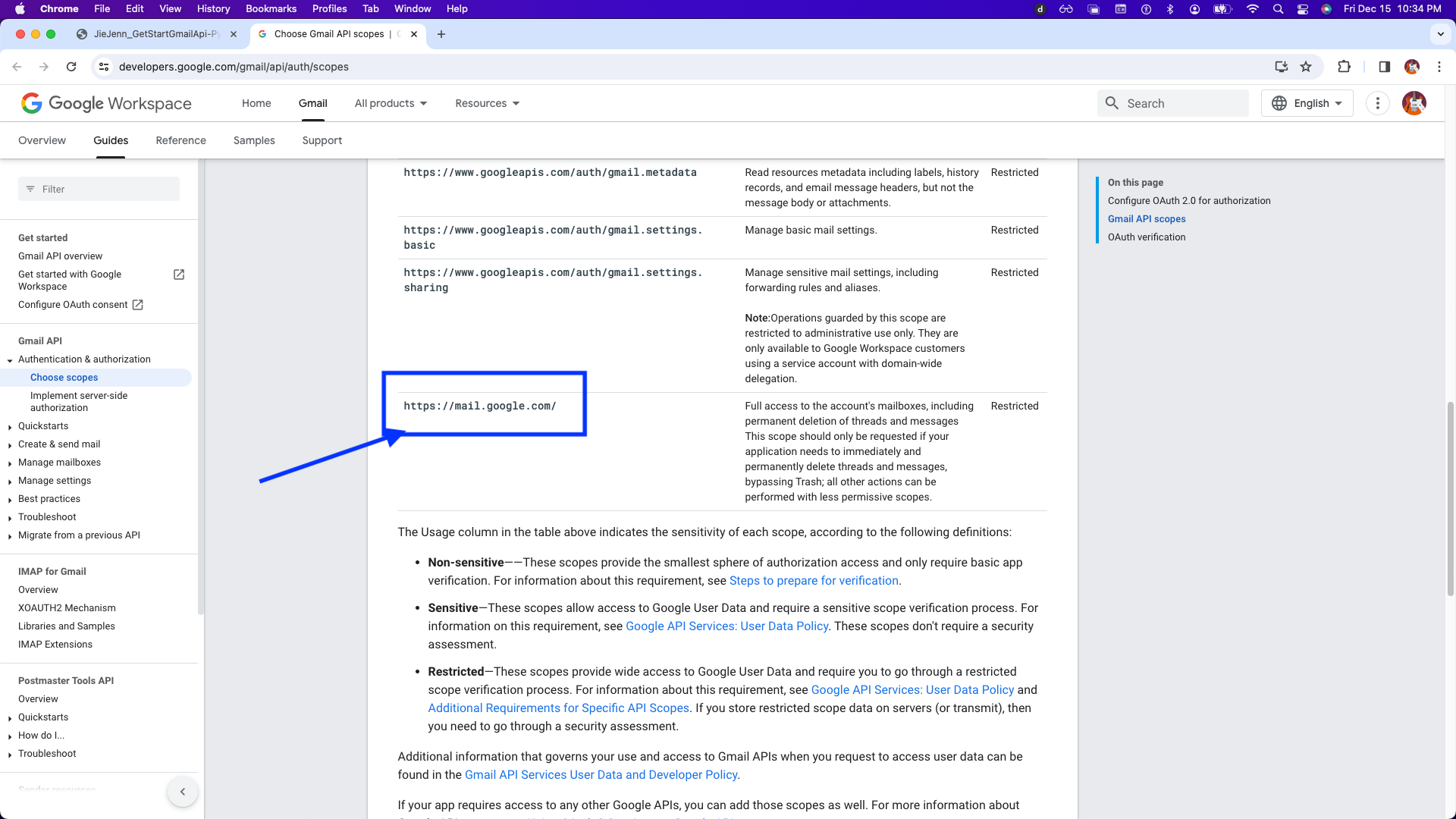This screenshot has width=1456, height=819.
Task: Click the Wi-Fi status icon
Action: coord(1253,9)
